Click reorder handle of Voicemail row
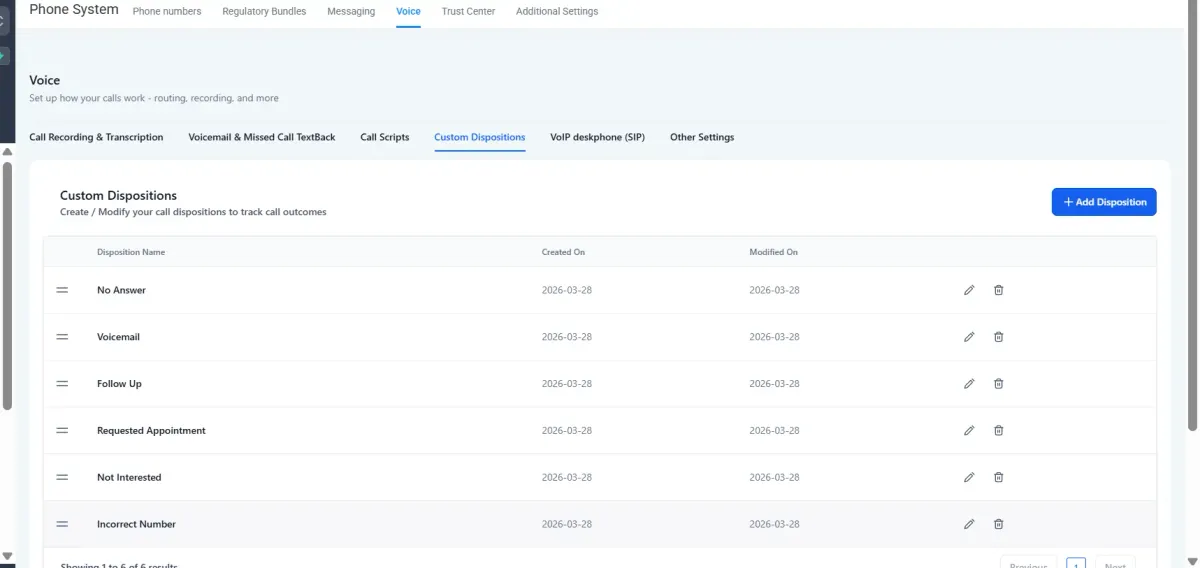 [62, 337]
